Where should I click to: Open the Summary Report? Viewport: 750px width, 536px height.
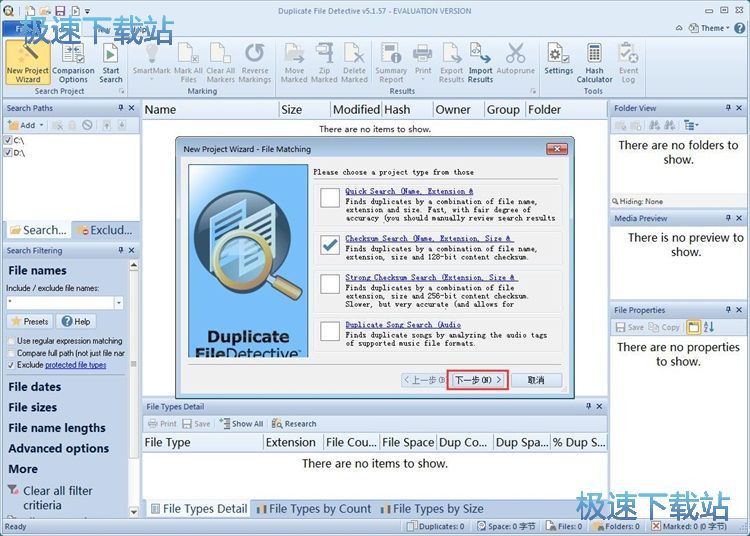391,62
